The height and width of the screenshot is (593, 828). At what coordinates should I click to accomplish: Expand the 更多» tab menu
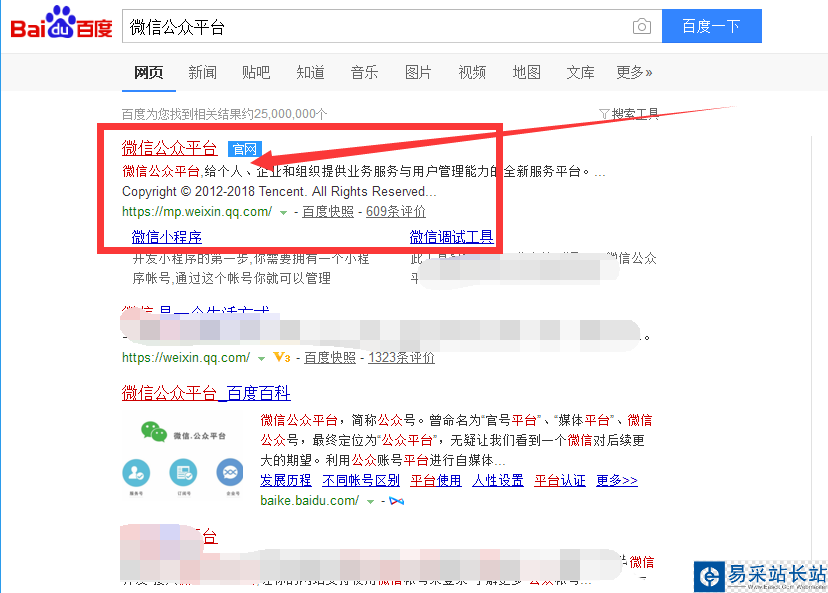point(634,72)
